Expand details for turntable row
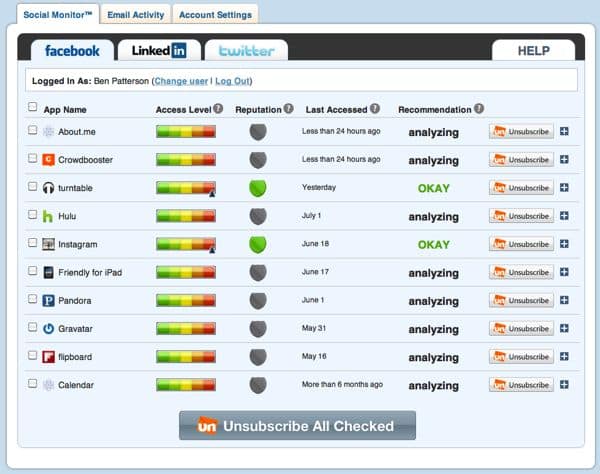600x474 pixels. [x=564, y=187]
